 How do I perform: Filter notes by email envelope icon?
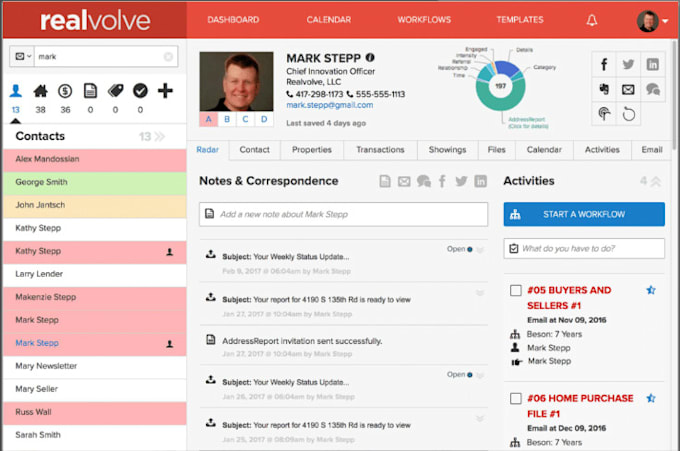(x=404, y=181)
